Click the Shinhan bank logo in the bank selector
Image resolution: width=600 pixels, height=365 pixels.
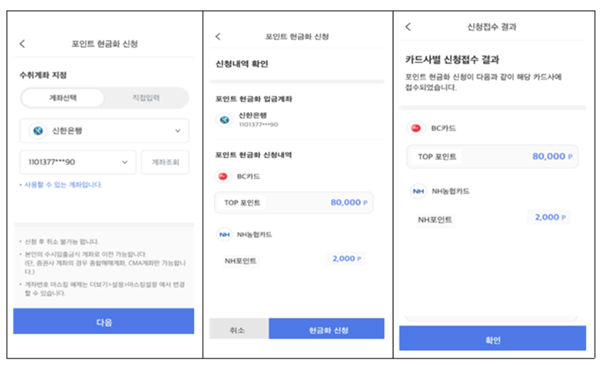(38, 130)
